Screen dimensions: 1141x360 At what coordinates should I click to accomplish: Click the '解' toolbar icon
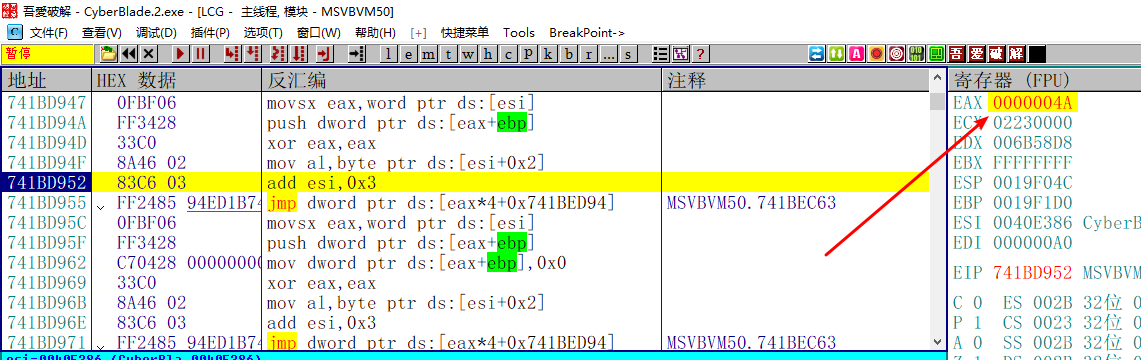(x=1017, y=53)
